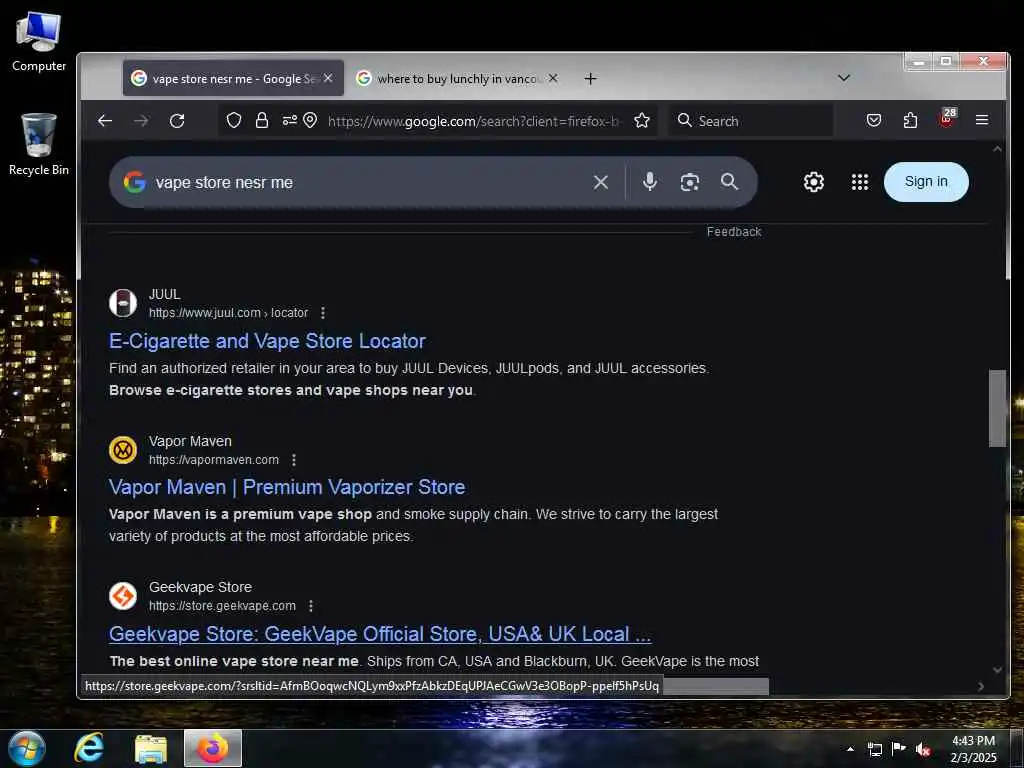Click the vapormaven.com URL text
The image size is (1024, 768).
pyautogui.click(x=214, y=460)
